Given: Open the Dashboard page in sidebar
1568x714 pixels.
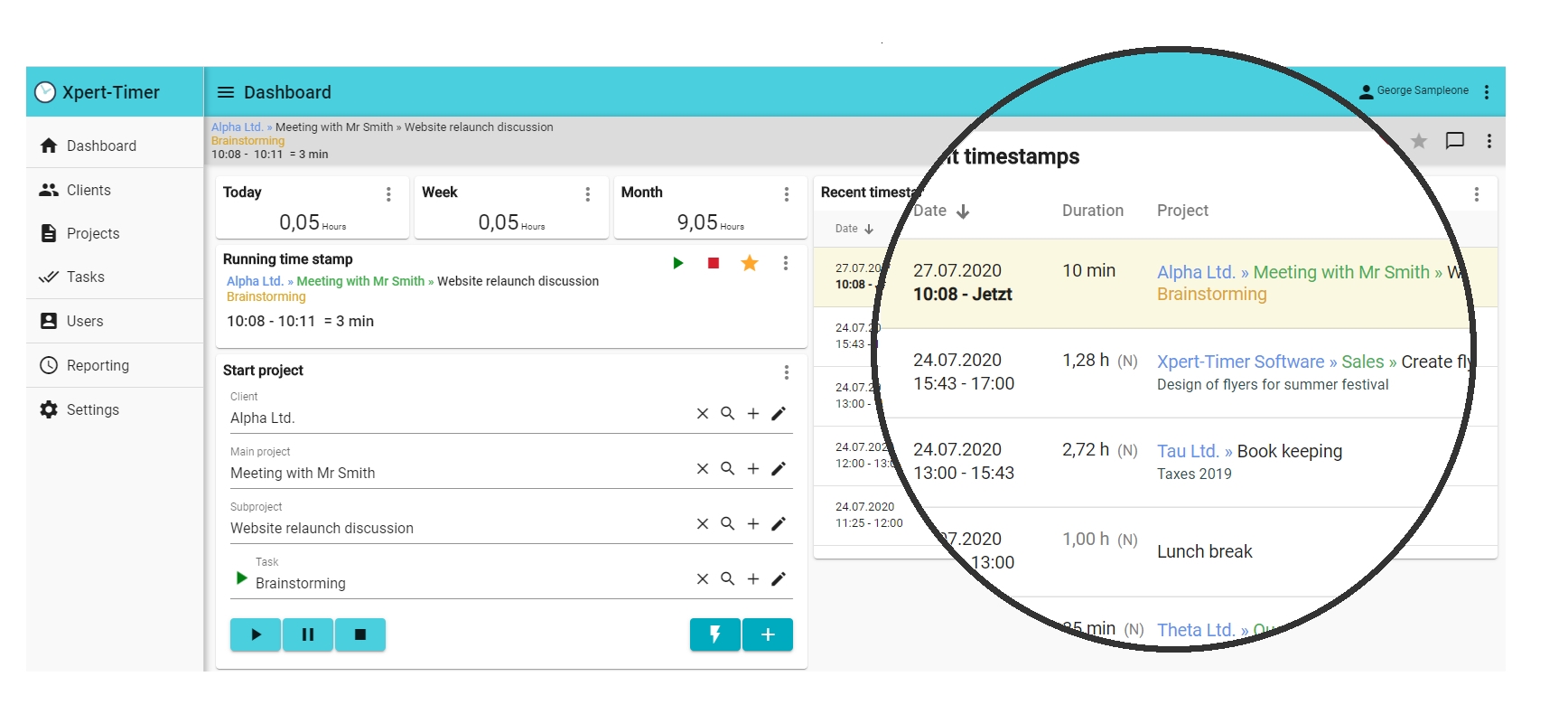Looking at the screenshot, I should click(115, 146).
